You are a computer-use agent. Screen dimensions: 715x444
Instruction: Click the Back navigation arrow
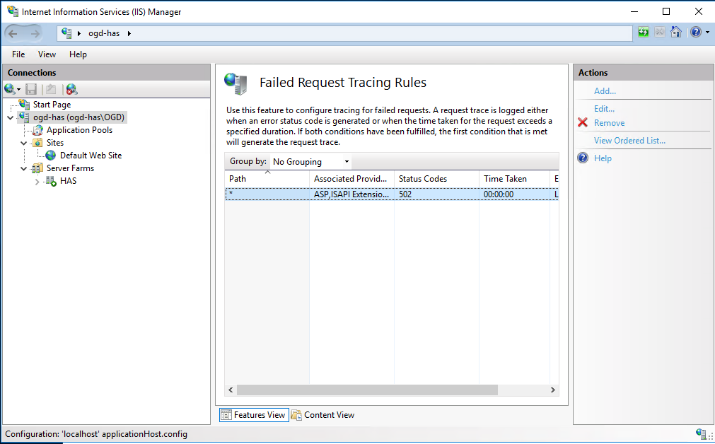[13, 33]
